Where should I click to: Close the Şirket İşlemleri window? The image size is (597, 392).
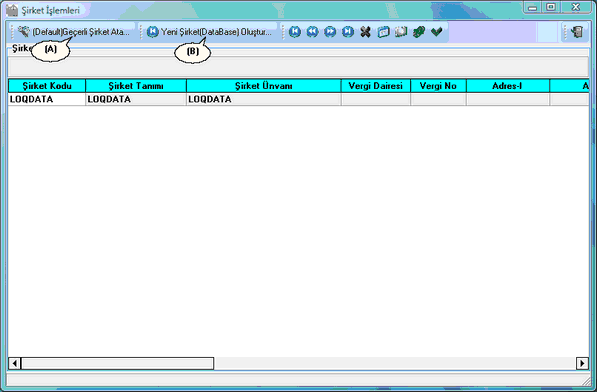point(576,7)
